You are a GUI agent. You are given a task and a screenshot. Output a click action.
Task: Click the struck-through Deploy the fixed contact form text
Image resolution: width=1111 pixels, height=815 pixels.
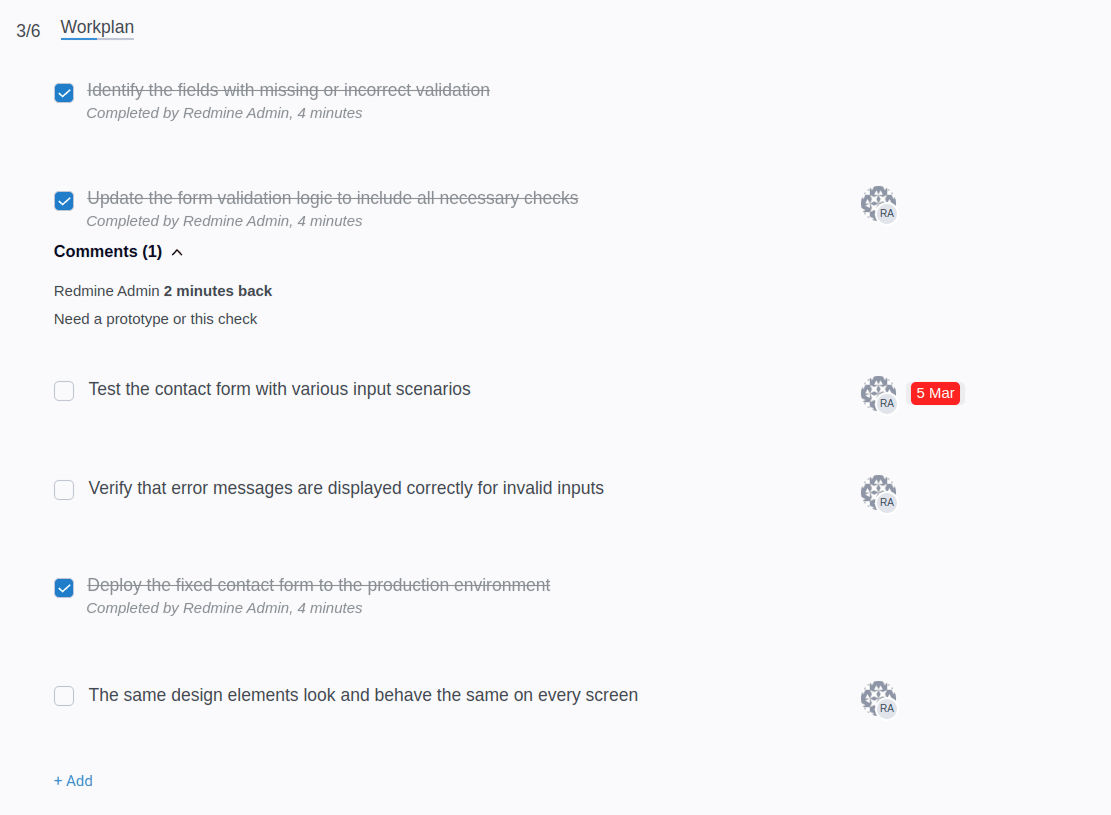[318, 585]
